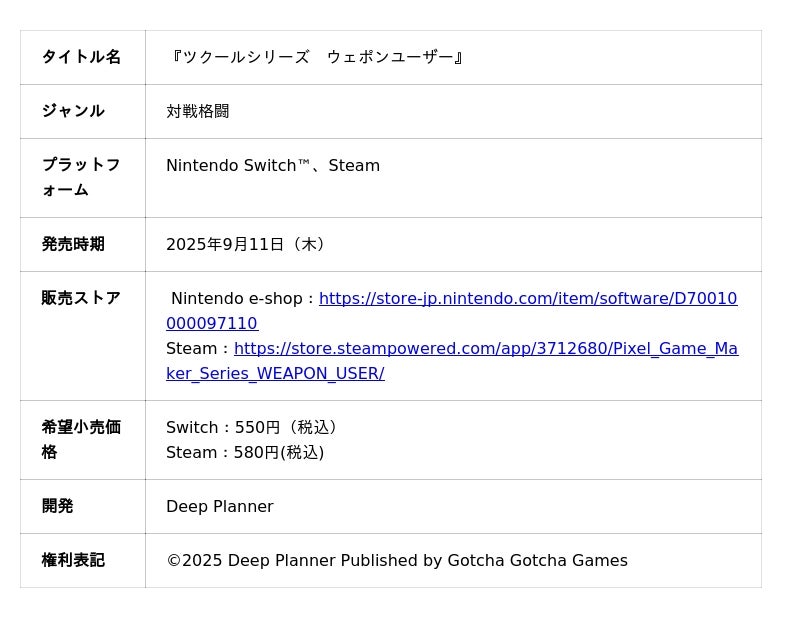The height and width of the screenshot is (618, 800).
Task: Click the タイトル名 row header
Action: click(81, 57)
